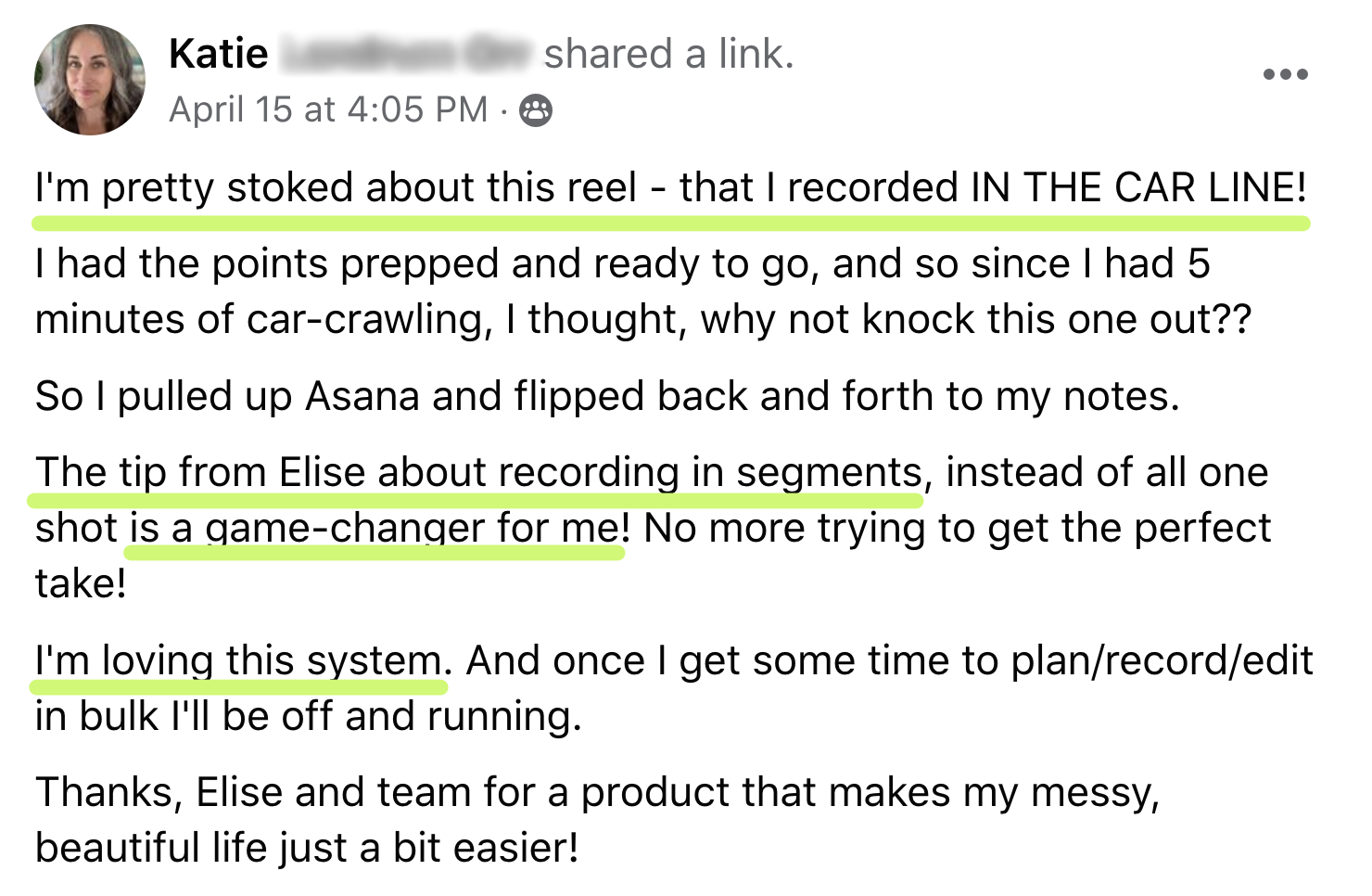Click the 'plan/record/edit' text

(x=1162, y=660)
